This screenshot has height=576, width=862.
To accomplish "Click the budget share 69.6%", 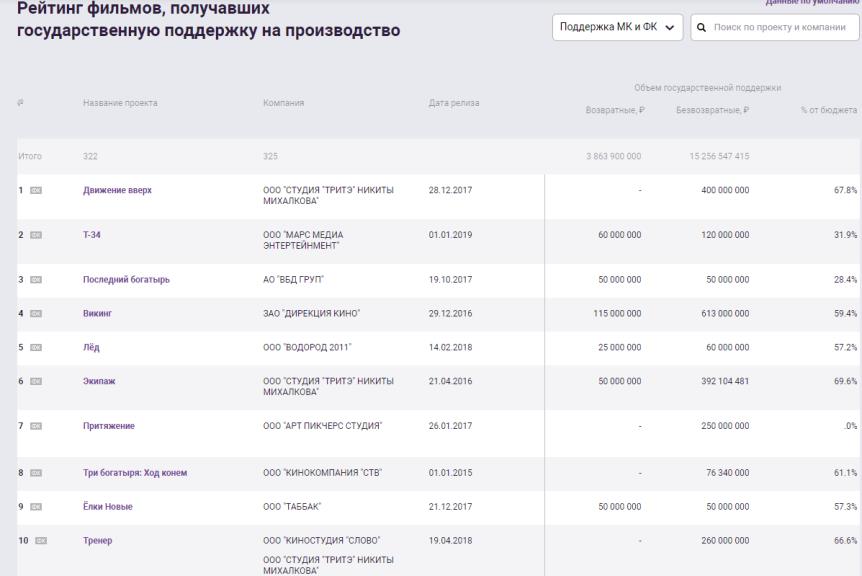I will (846, 381).
